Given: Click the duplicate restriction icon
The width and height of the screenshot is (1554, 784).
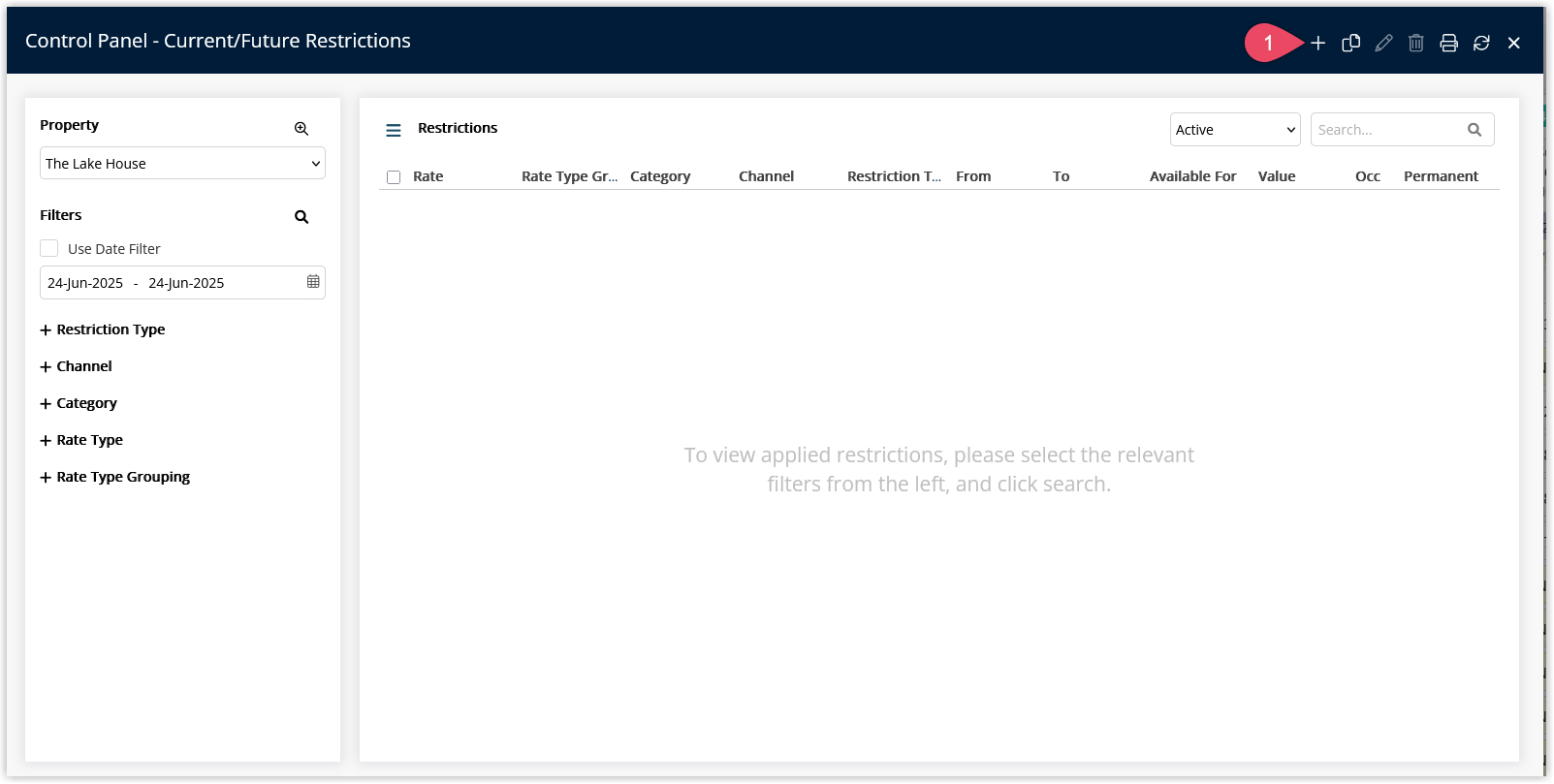Looking at the screenshot, I should pyautogui.click(x=1350, y=43).
